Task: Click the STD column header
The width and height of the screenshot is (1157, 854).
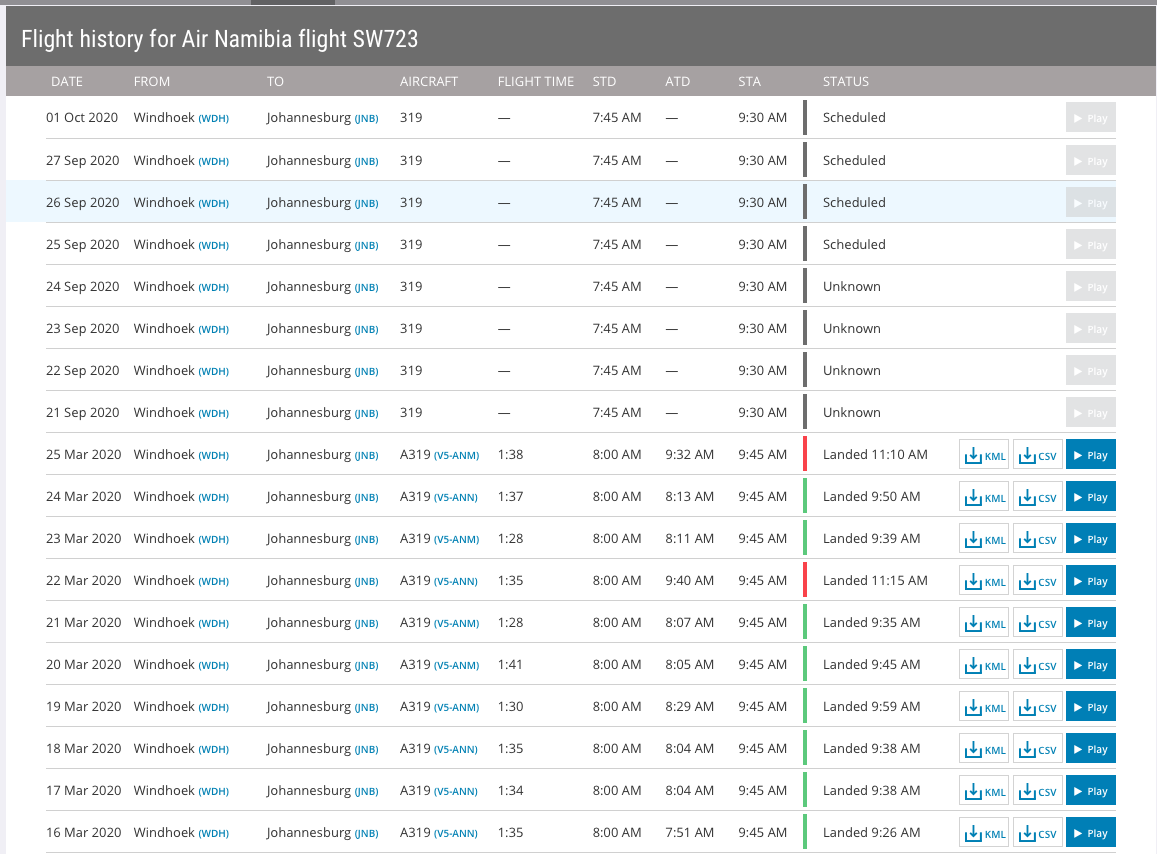Action: click(604, 82)
